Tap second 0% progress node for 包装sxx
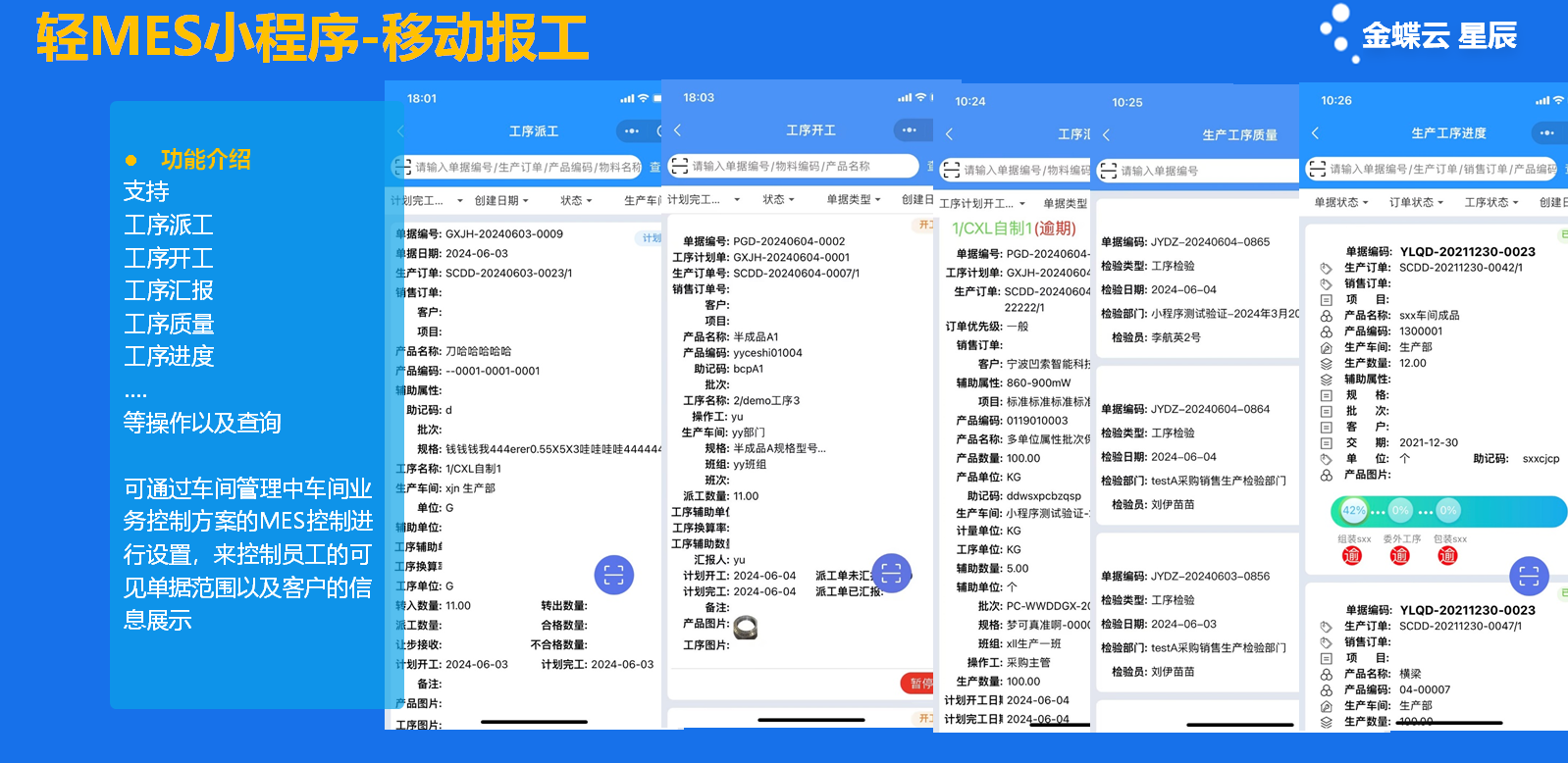The image size is (1568, 763). [x=1448, y=510]
